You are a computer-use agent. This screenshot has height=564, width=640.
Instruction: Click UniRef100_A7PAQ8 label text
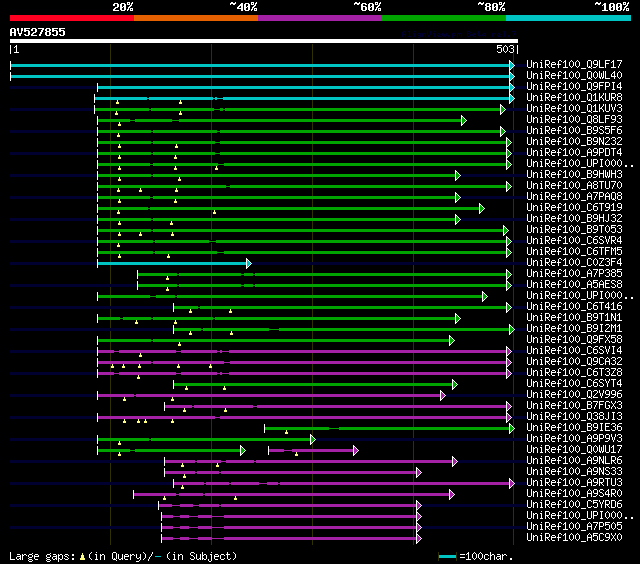point(574,197)
